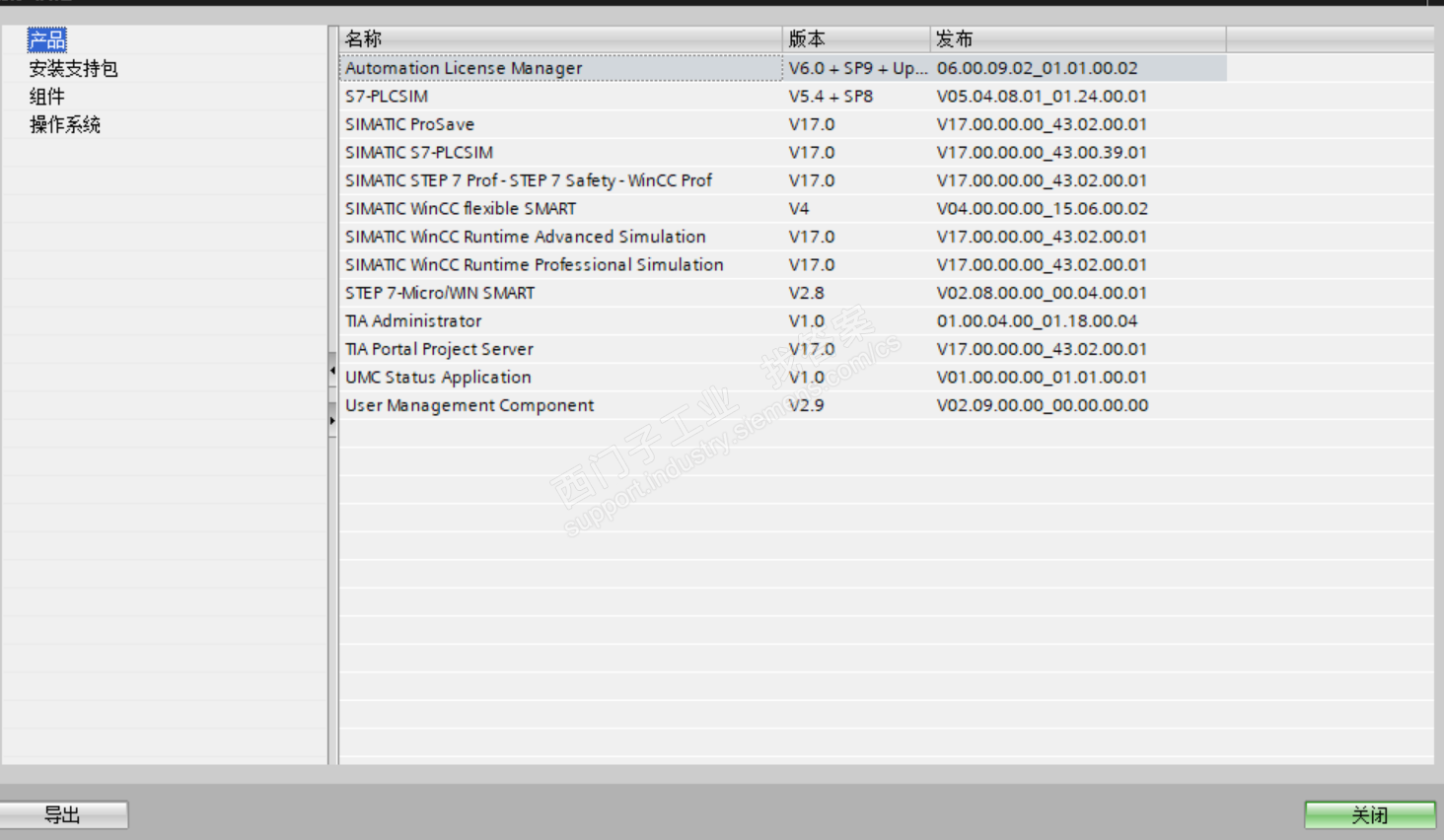Screen dimensions: 1444x840
Task: Click V17.0 version of WinCC Runtime Advanced Simulation
Action: click(x=812, y=237)
